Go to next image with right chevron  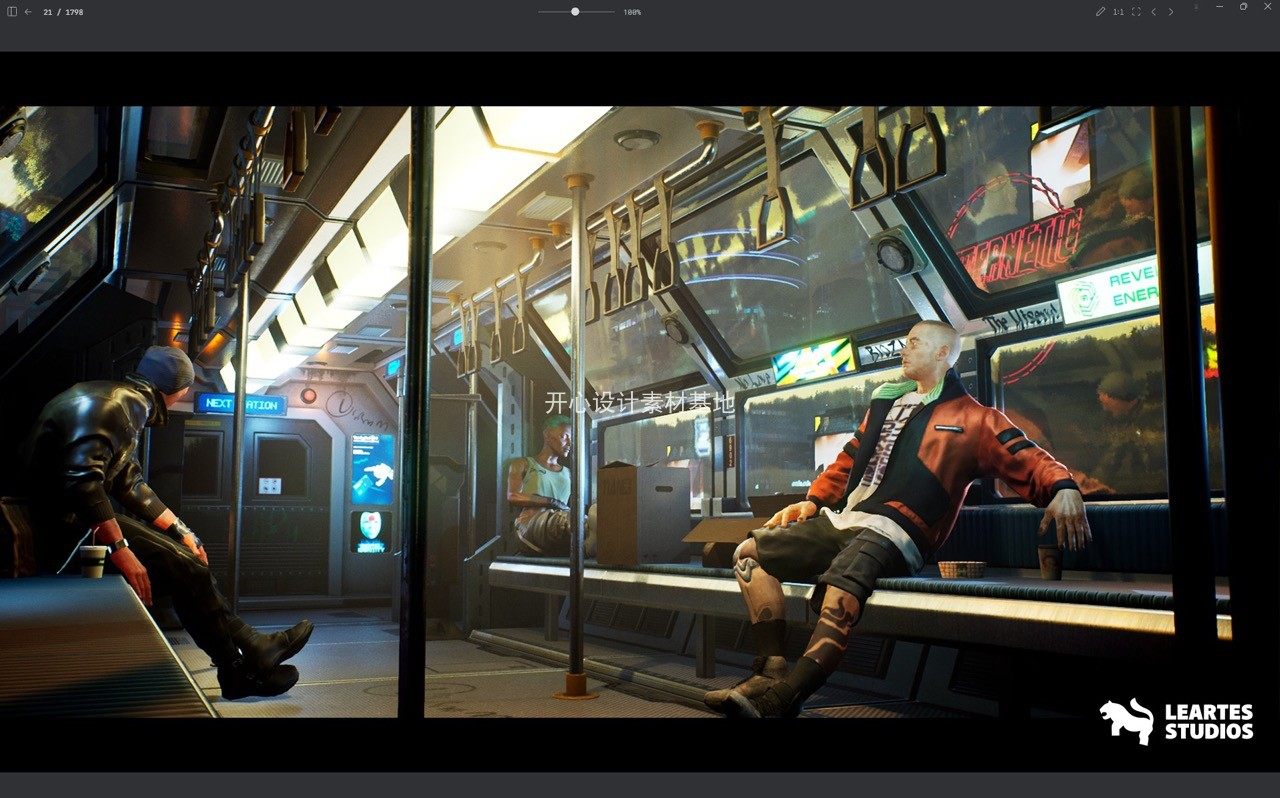(x=1171, y=12)
